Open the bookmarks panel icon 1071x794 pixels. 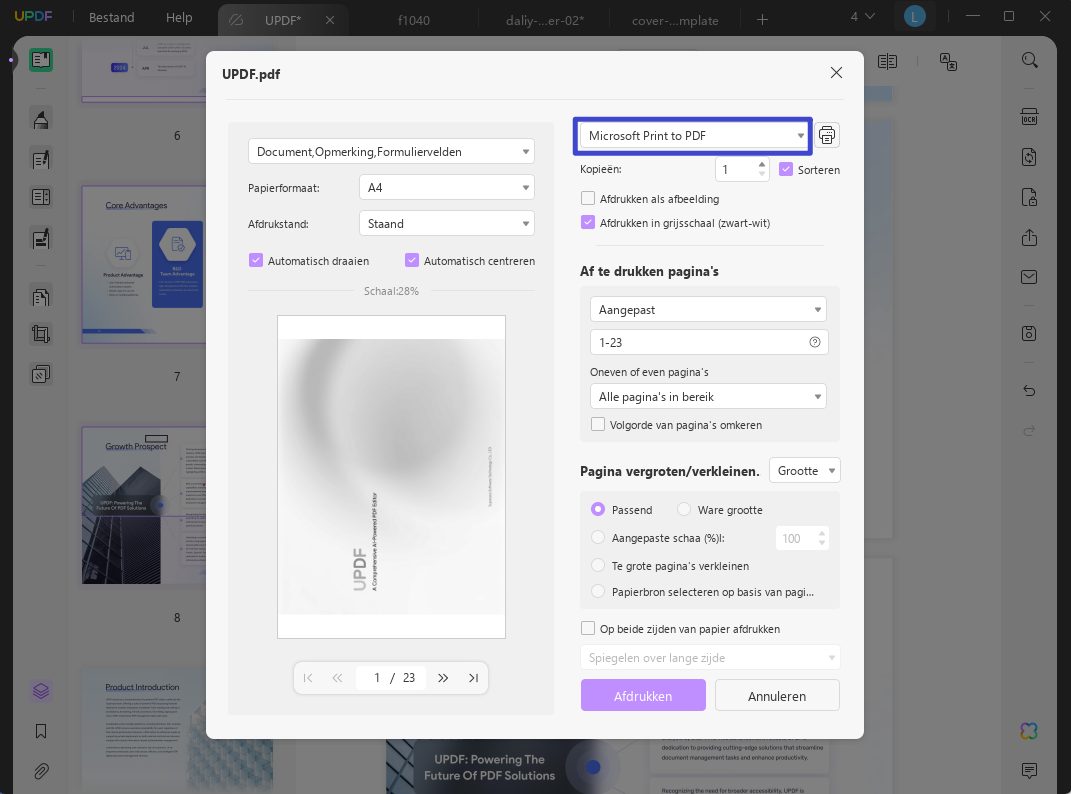41,731
